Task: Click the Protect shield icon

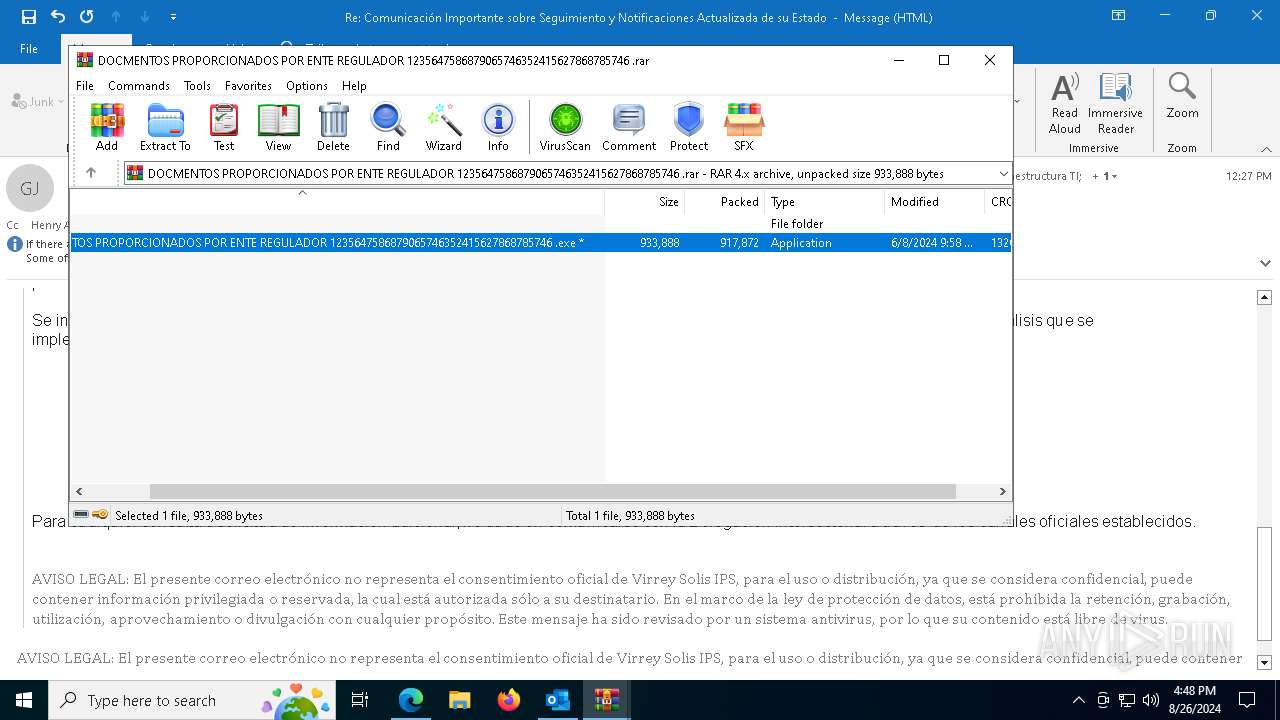Action: pos(689,127)
